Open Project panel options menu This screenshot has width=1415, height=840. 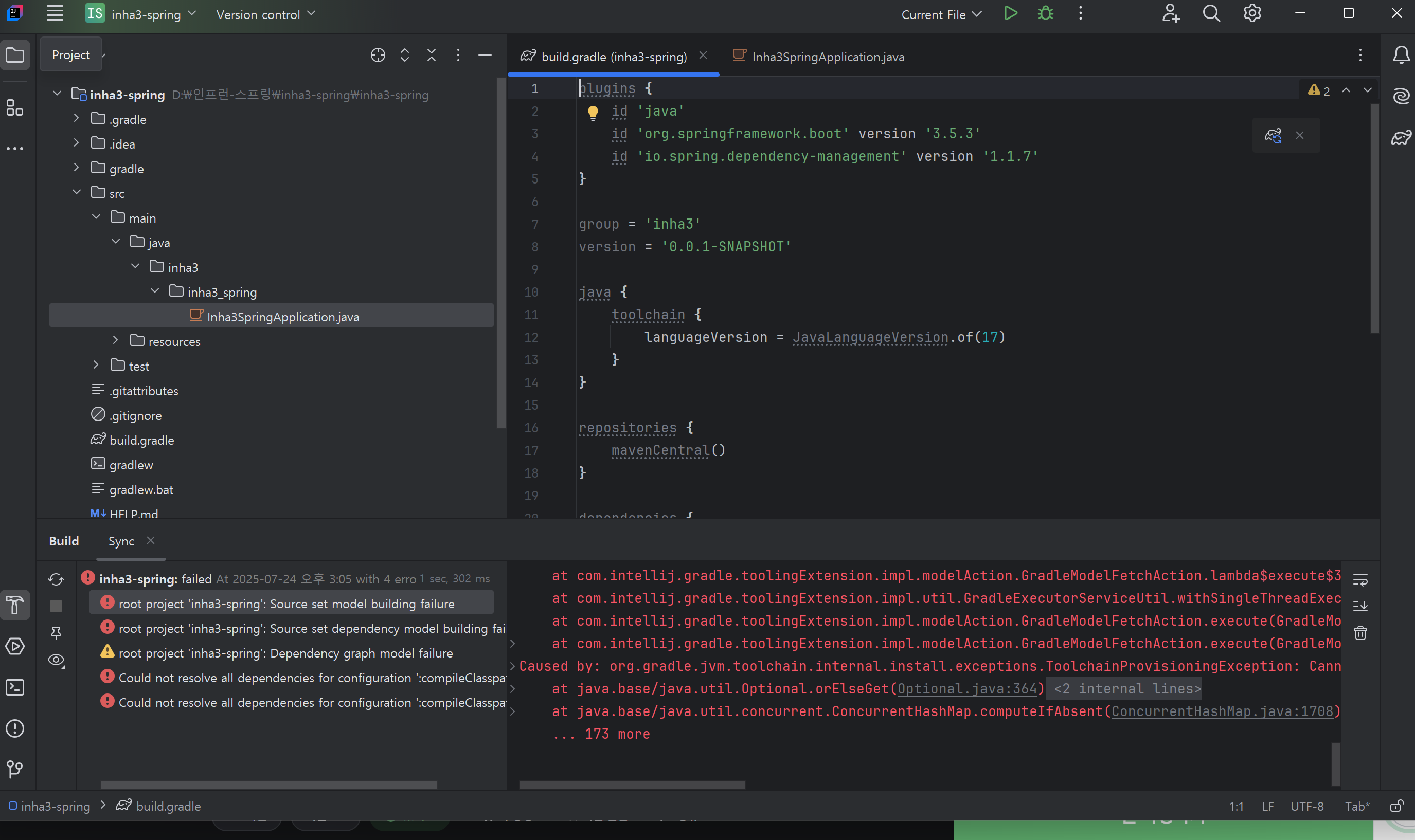458,55
